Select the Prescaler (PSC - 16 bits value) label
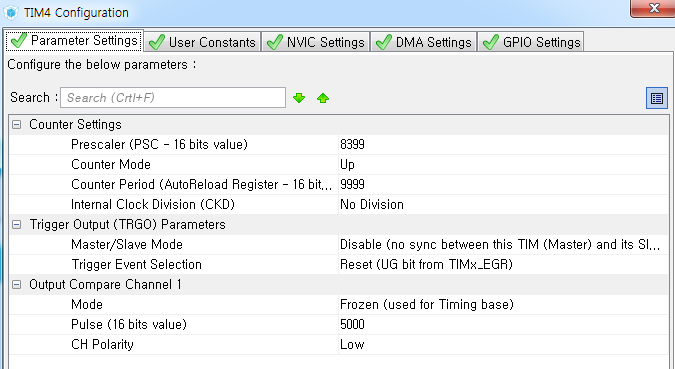Screen dimensions: 675x369 pos(159,145)
